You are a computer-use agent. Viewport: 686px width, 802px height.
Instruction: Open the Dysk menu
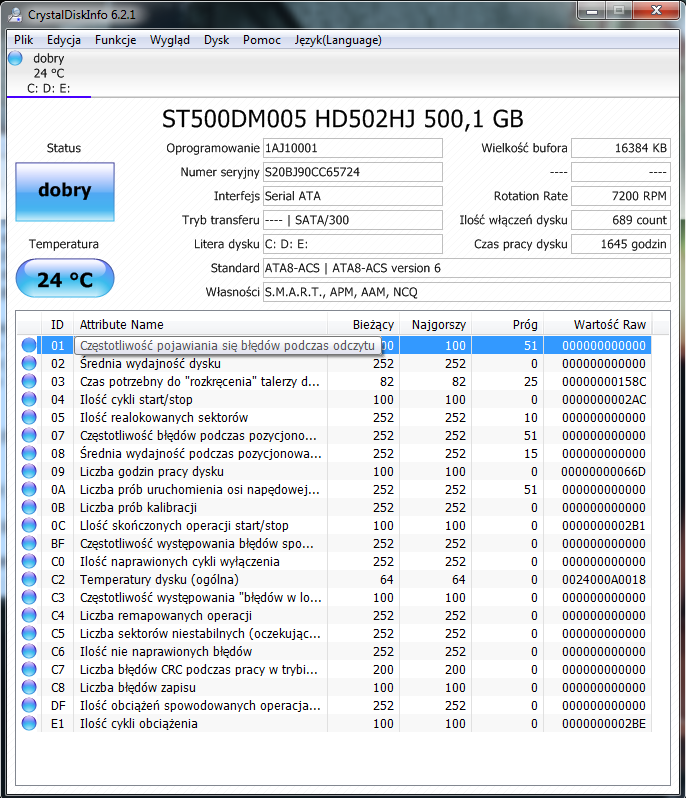point(216,40)
